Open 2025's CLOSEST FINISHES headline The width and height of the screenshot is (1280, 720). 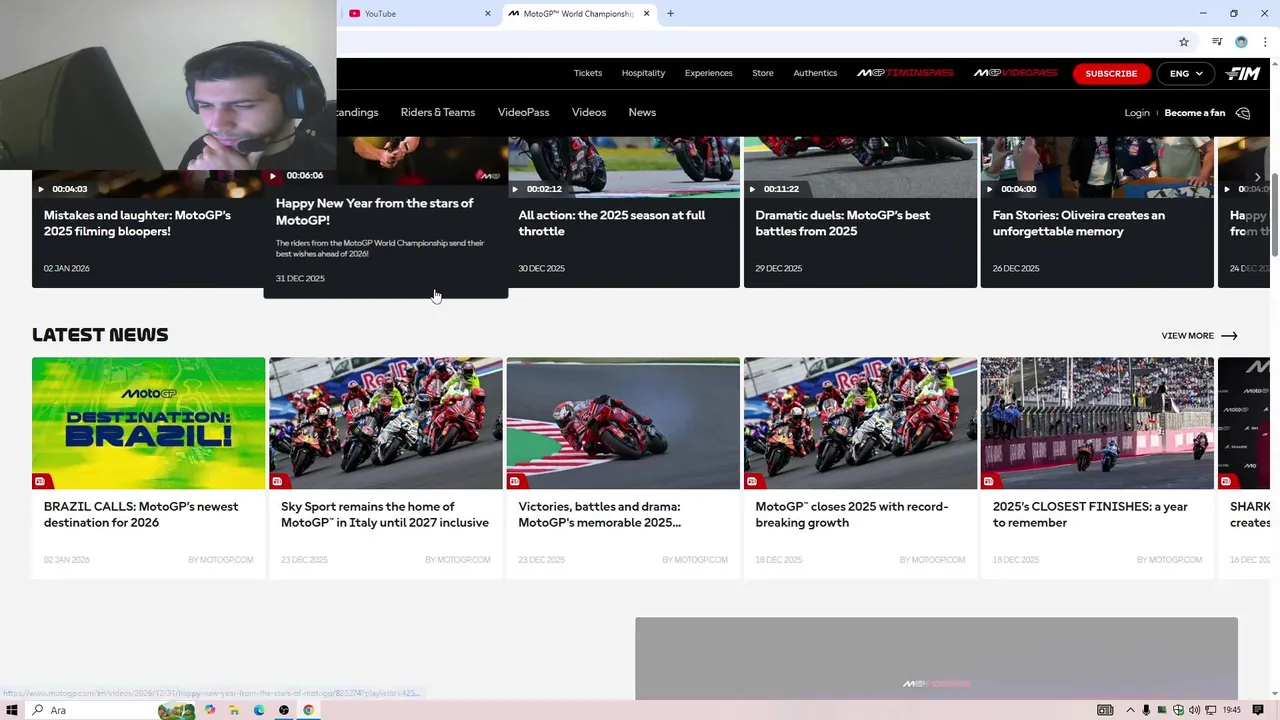(x=1090, y=515)
